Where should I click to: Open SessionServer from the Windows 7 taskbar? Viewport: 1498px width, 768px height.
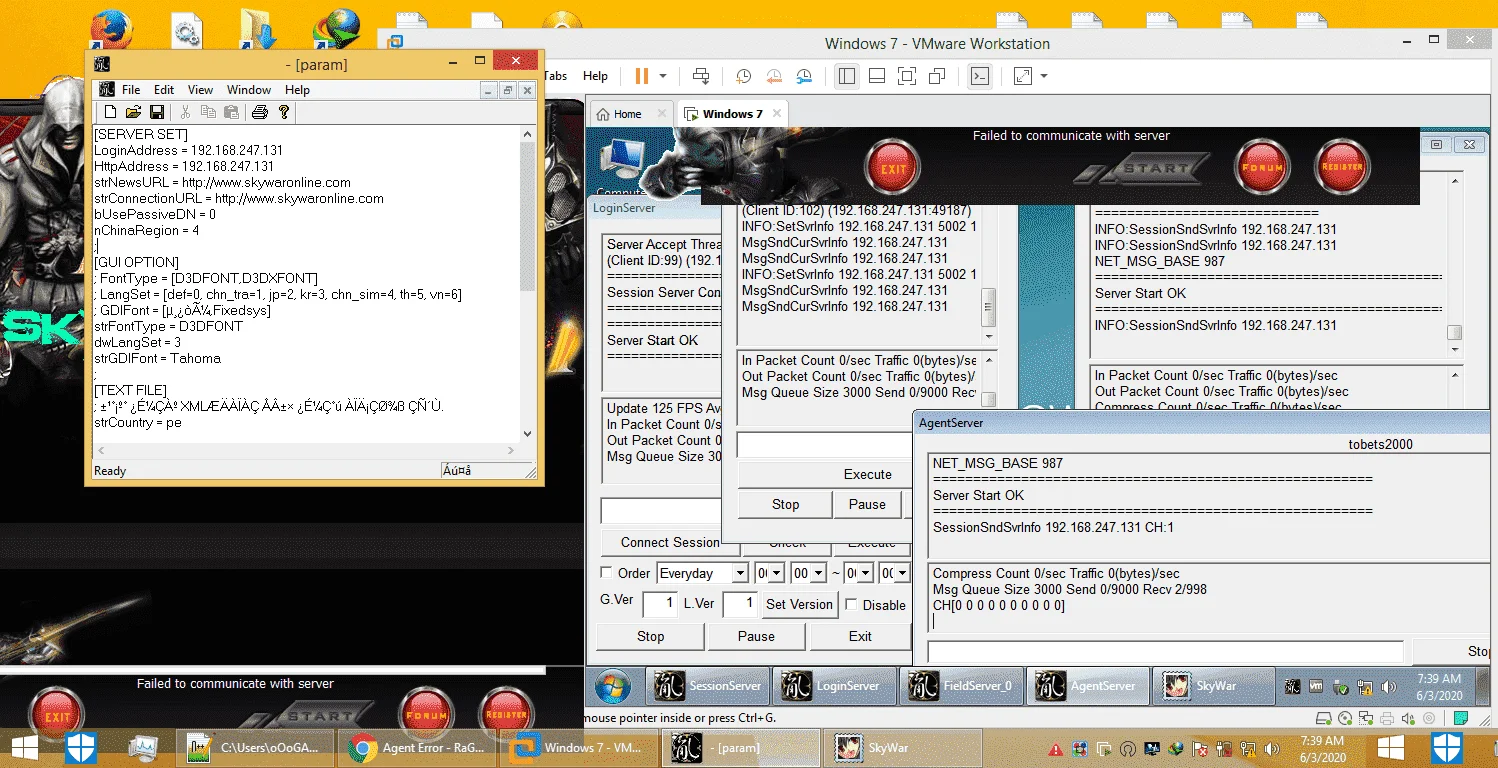click(708, 686)
